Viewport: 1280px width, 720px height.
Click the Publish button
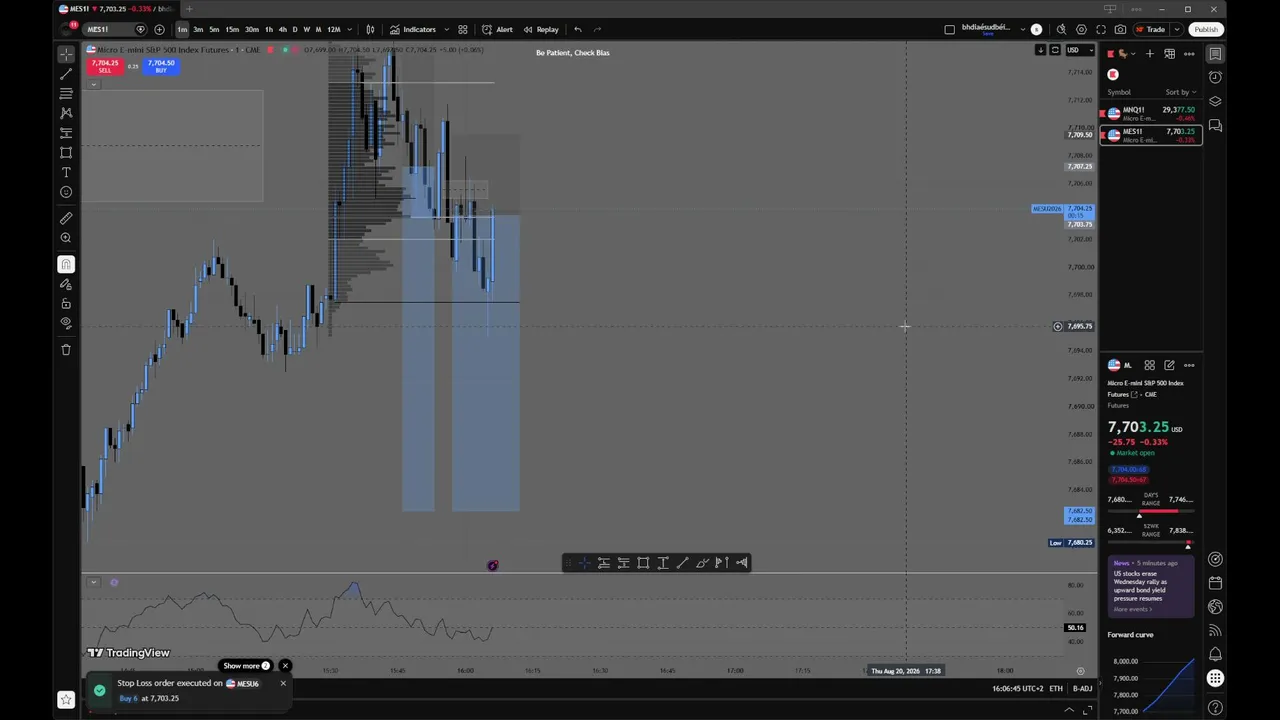pyautogui.click(x=1206, y=29)
